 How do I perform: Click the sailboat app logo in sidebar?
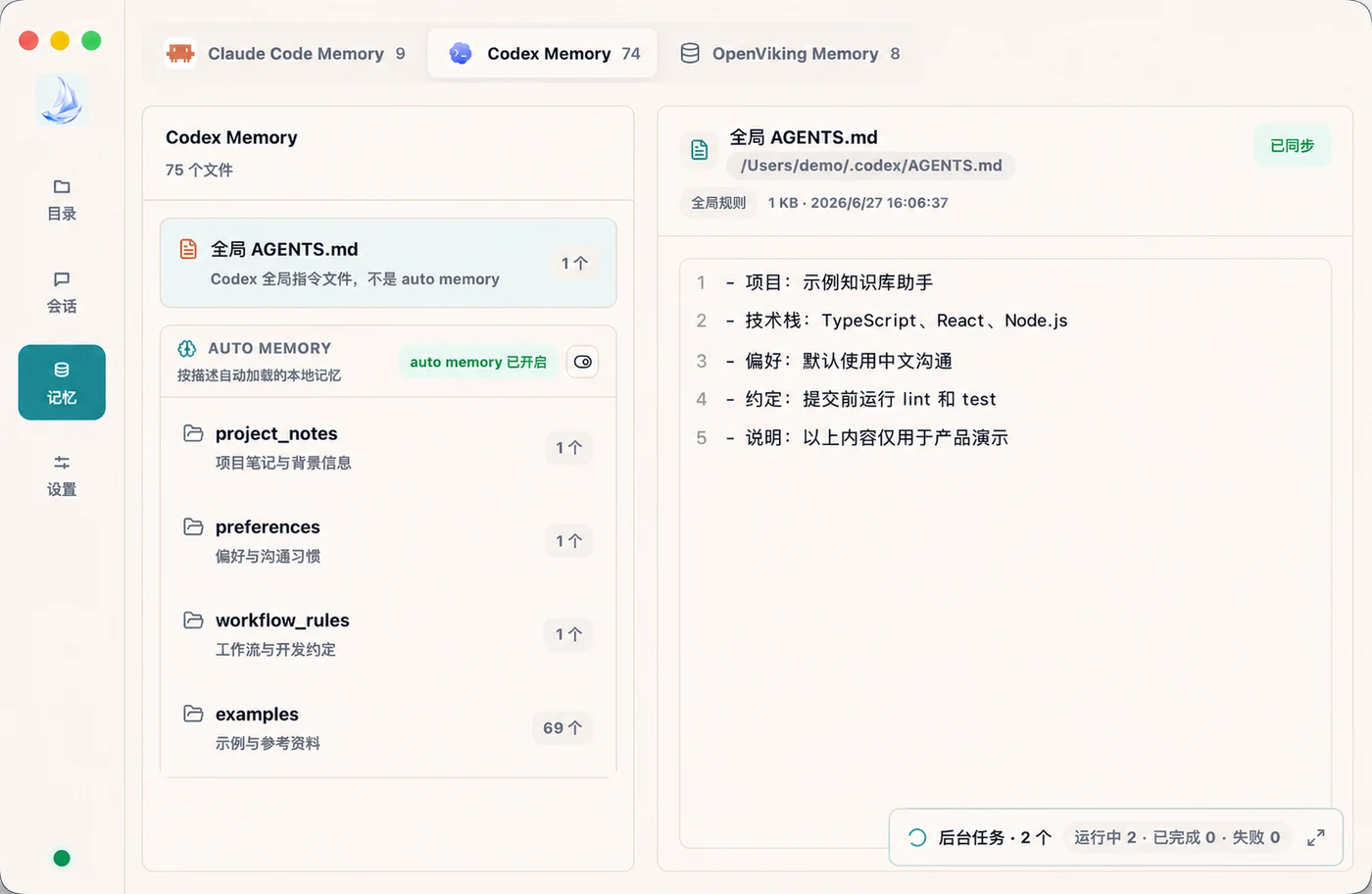click(62, 100)
